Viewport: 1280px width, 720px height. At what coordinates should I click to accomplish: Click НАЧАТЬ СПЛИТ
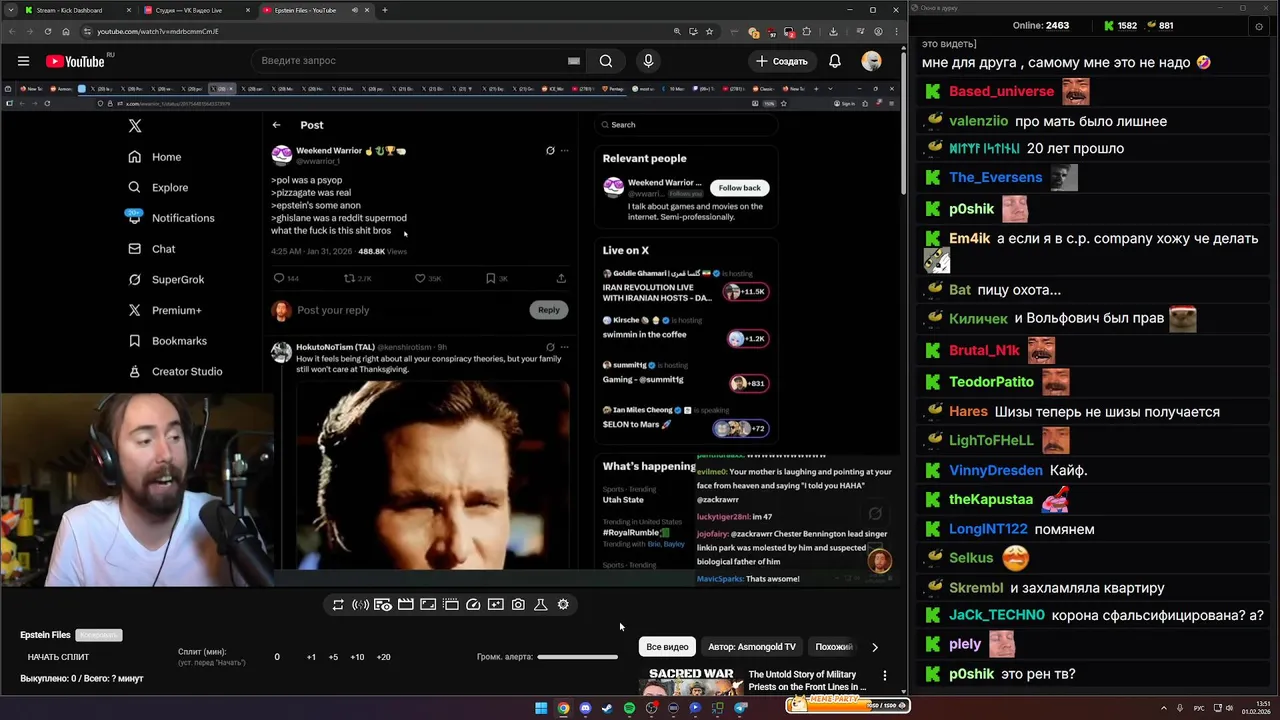58,657
